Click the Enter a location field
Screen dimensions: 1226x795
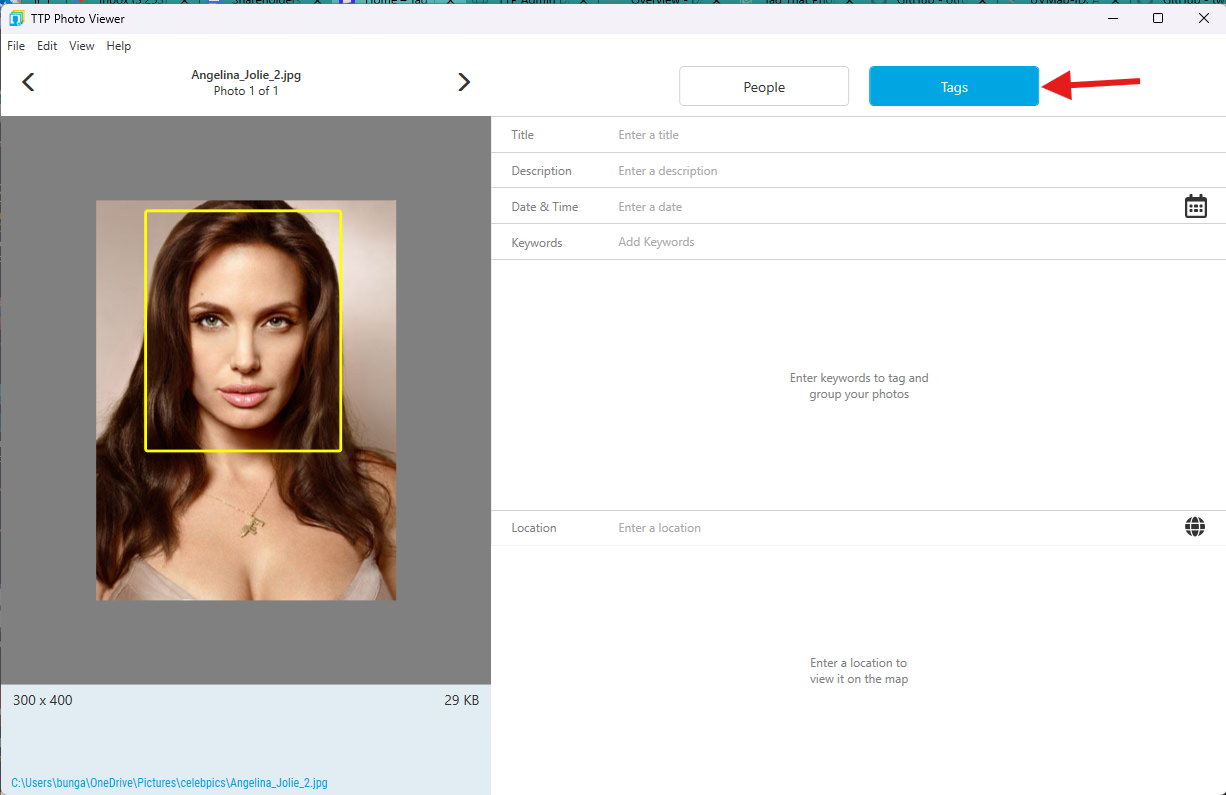[x=700, y=527]
